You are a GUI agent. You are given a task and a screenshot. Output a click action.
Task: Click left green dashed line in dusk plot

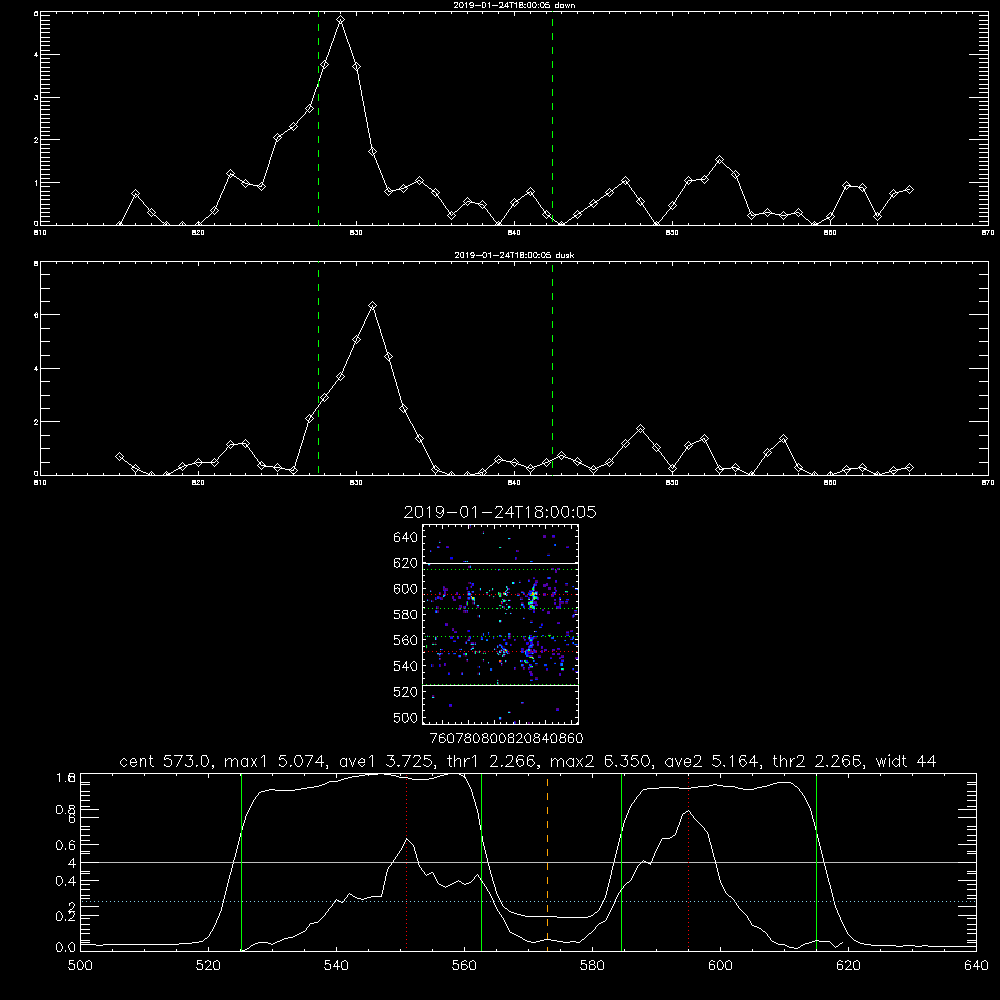pyautogui.click(x=318, y=368)
